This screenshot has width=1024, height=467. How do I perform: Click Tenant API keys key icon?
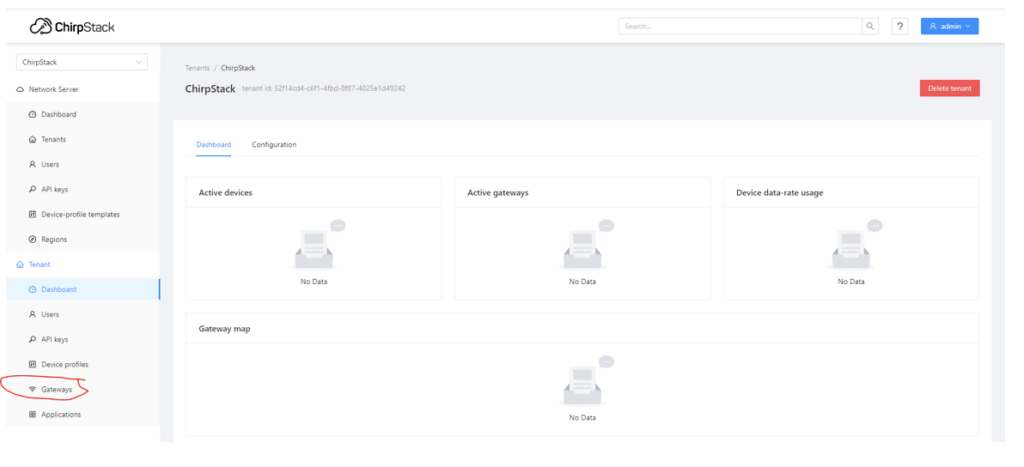point(33,340)
